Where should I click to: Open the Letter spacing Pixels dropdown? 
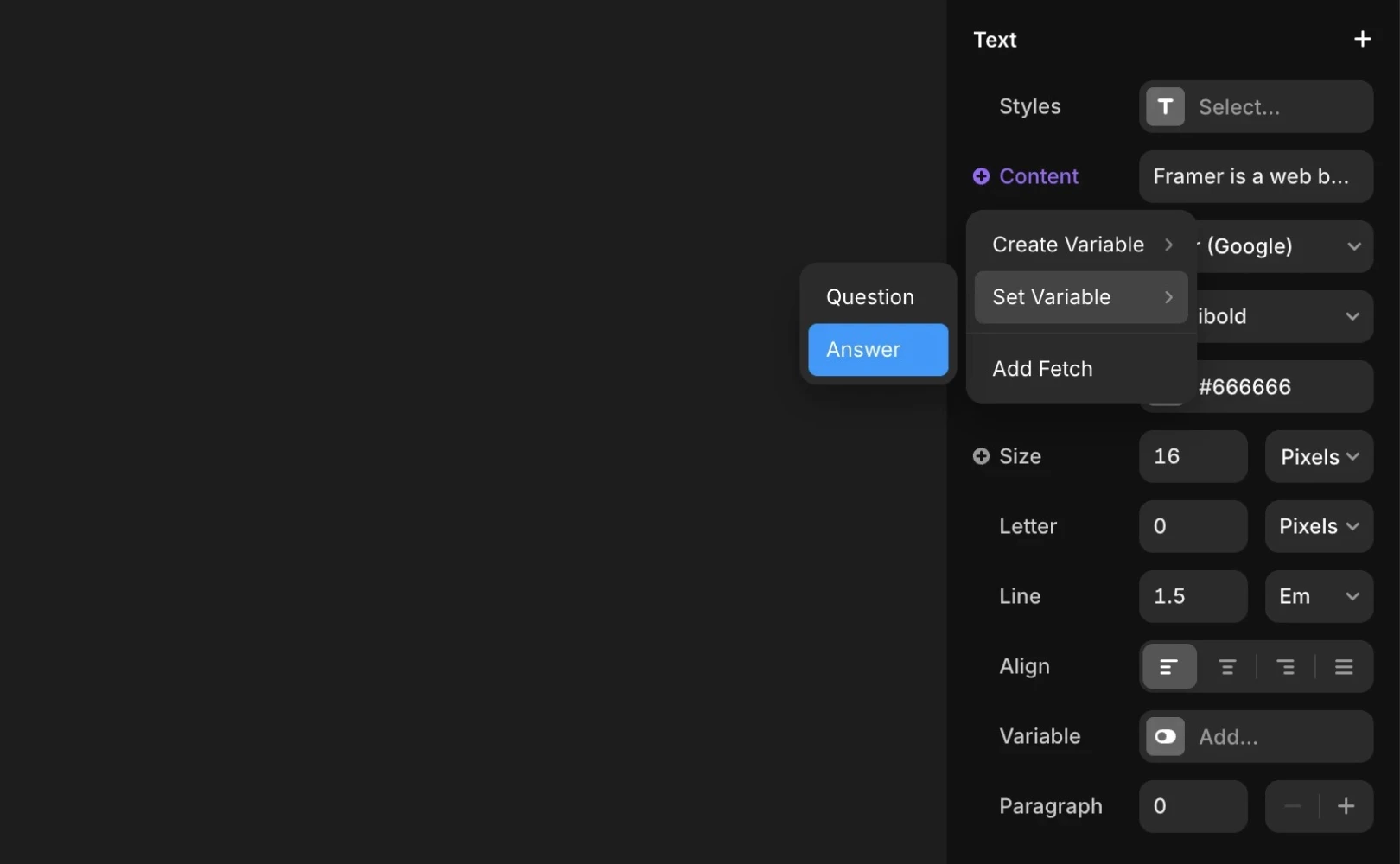pos(1319,526)
